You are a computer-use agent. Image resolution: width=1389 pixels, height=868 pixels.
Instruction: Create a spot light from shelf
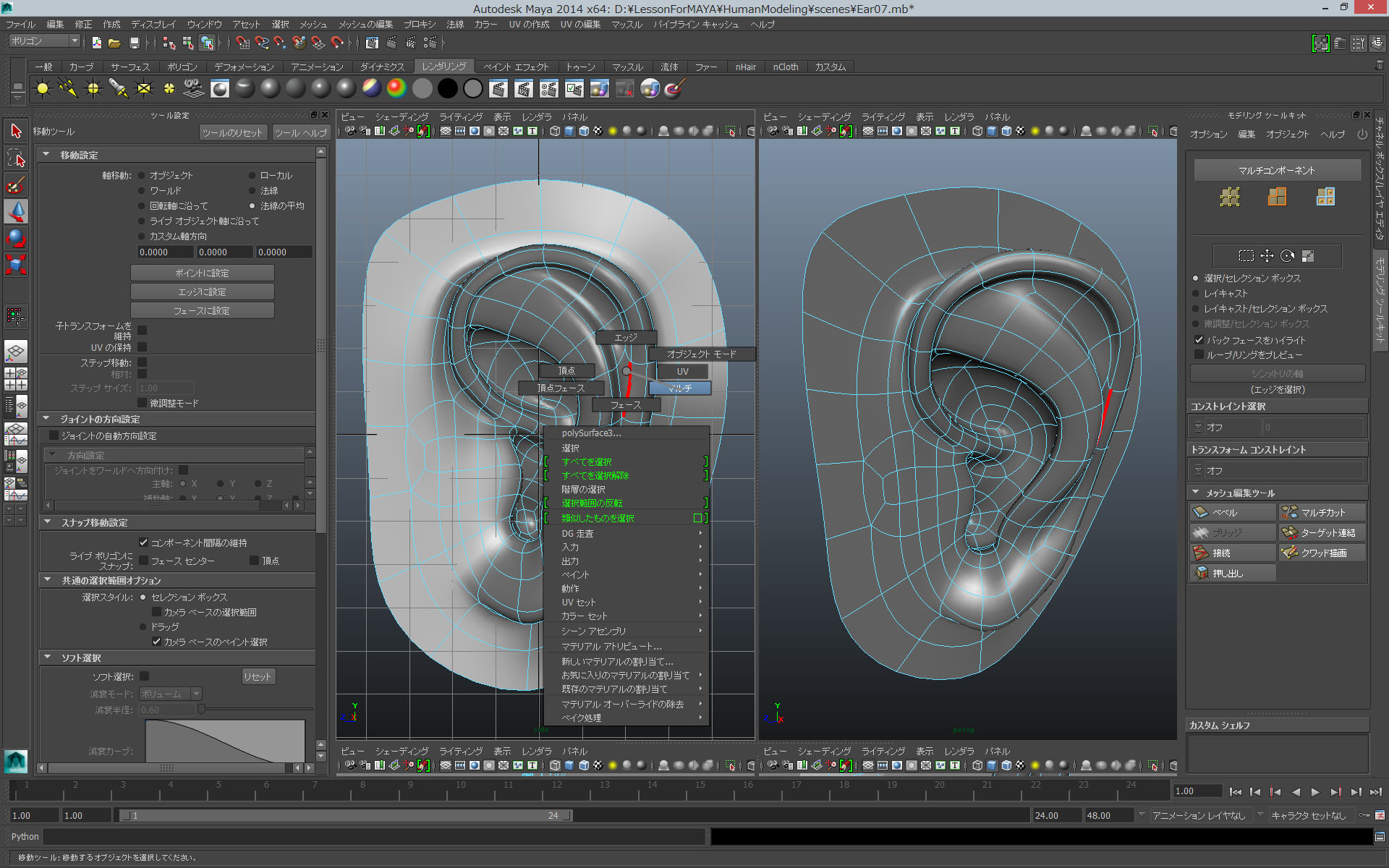click(x=119, y=89)
